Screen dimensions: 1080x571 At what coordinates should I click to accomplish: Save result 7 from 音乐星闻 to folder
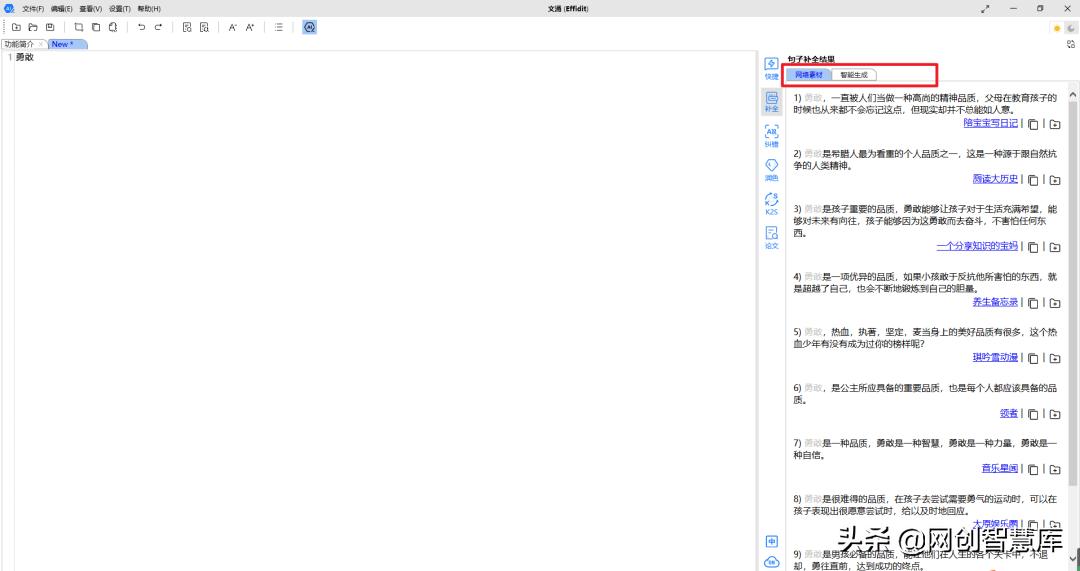[x=1055, y=470]
